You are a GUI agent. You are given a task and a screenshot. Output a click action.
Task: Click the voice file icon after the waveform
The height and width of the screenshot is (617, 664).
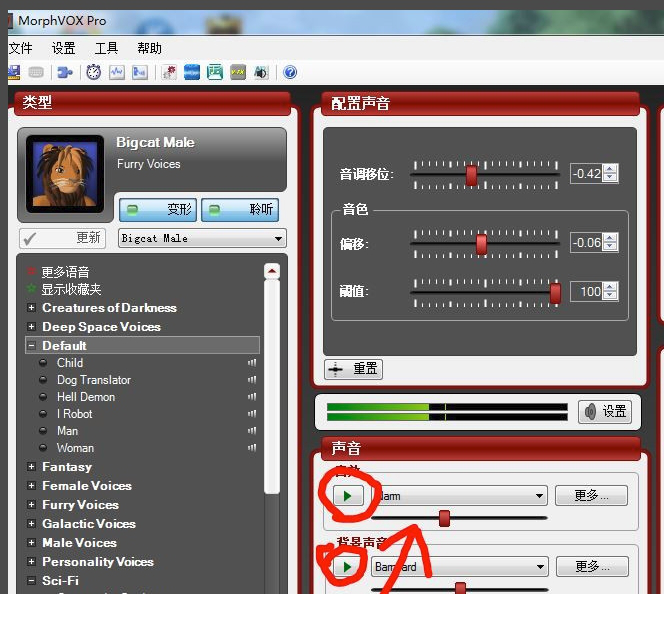tap(140, 72)
